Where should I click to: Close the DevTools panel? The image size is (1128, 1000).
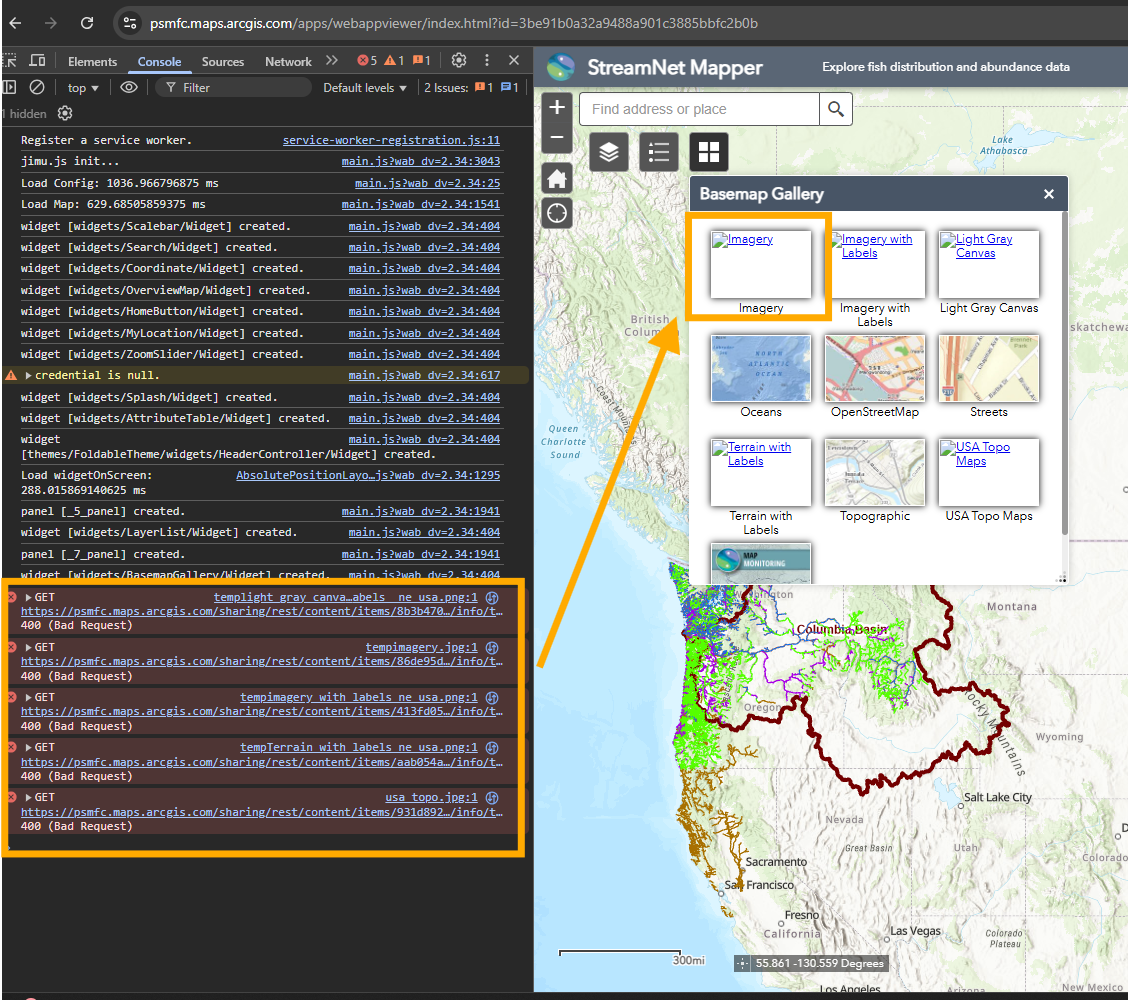click(x=514, y=60)
